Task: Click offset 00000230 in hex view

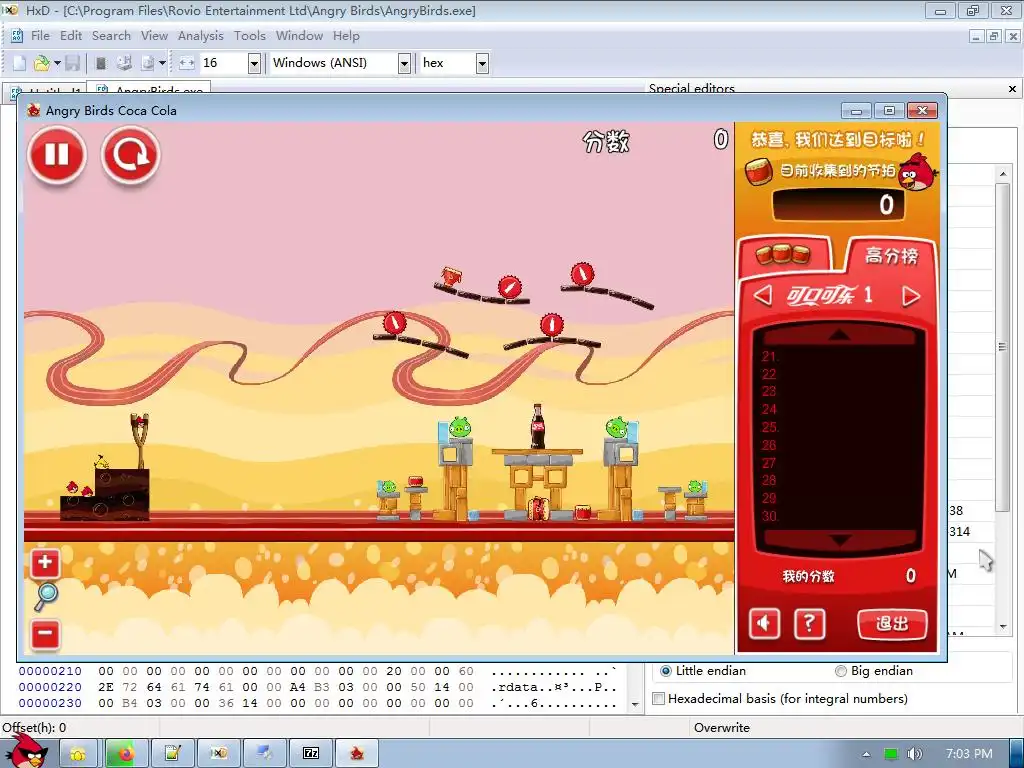Action: pos(50,703)
